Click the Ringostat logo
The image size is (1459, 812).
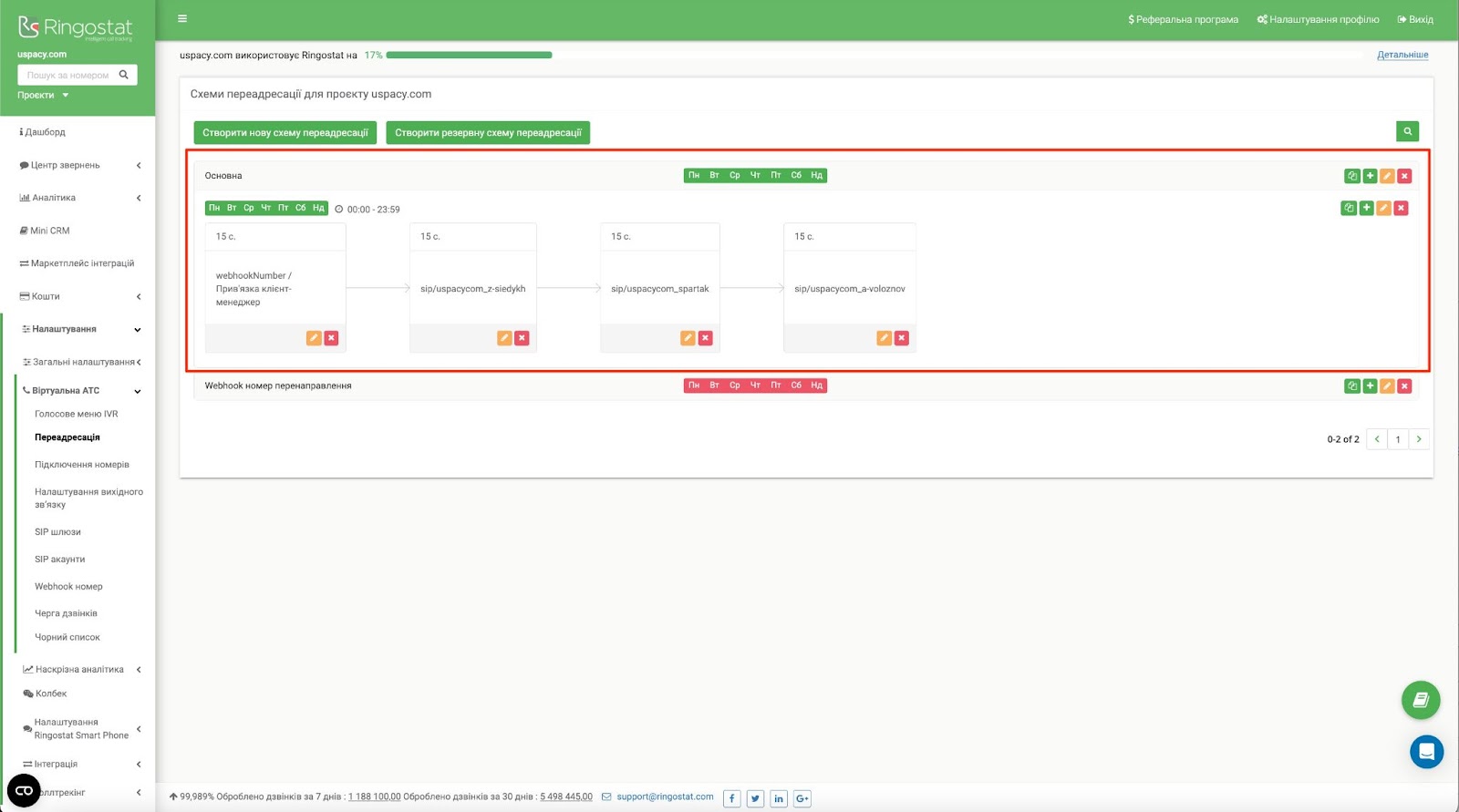(x=76, y=28)
